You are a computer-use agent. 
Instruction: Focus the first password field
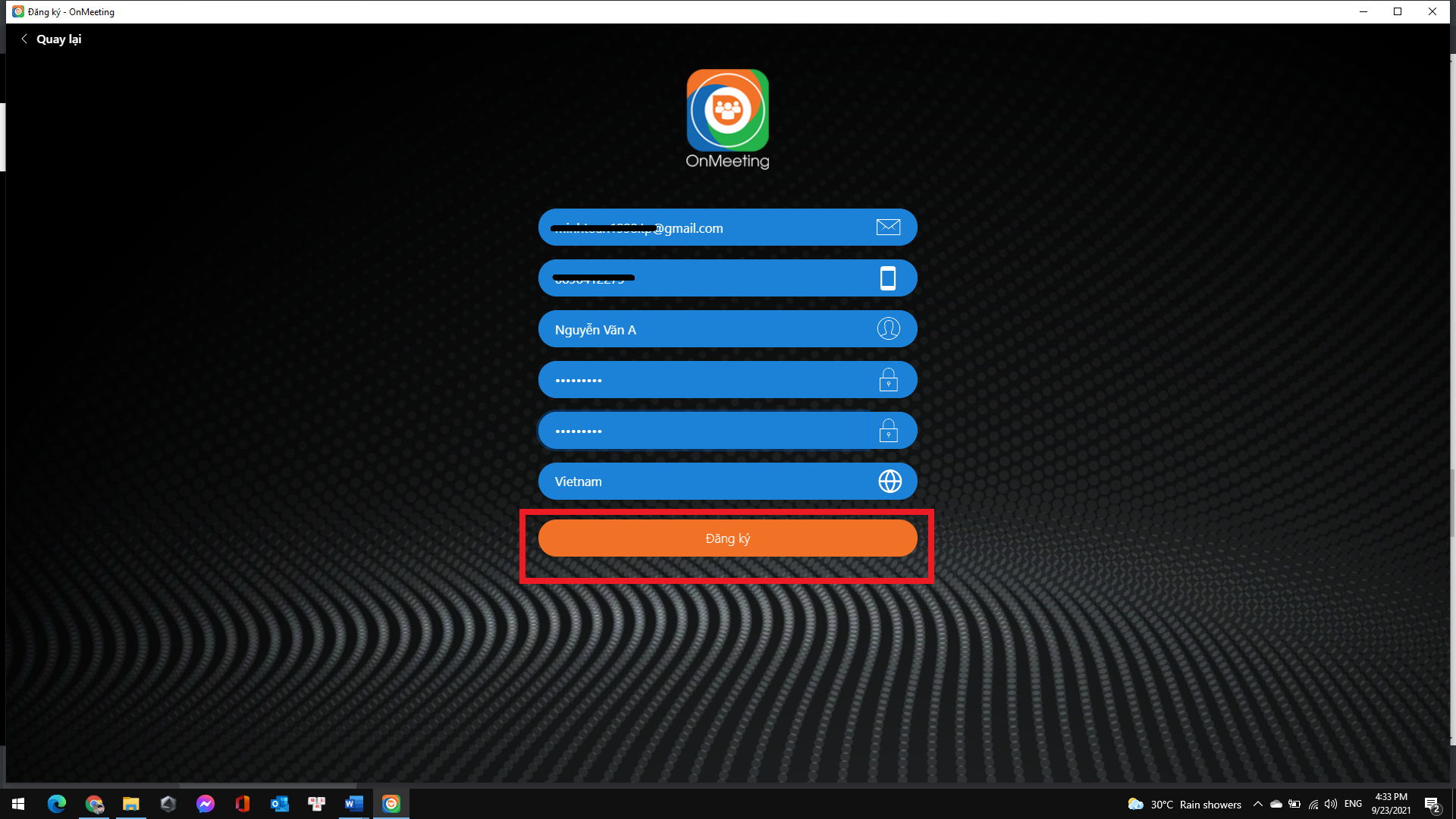pyautogui.click(x=727, y=380)
